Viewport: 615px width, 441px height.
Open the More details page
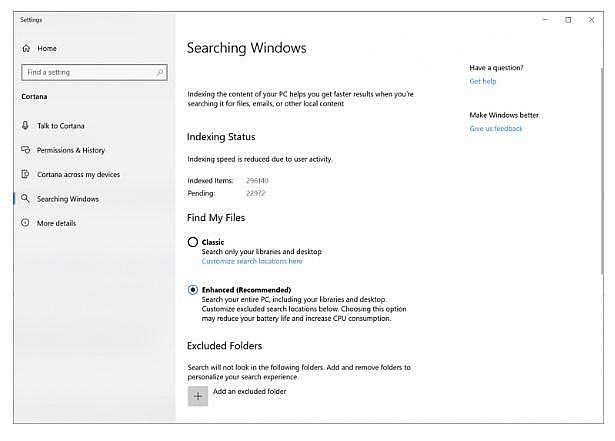56,223
